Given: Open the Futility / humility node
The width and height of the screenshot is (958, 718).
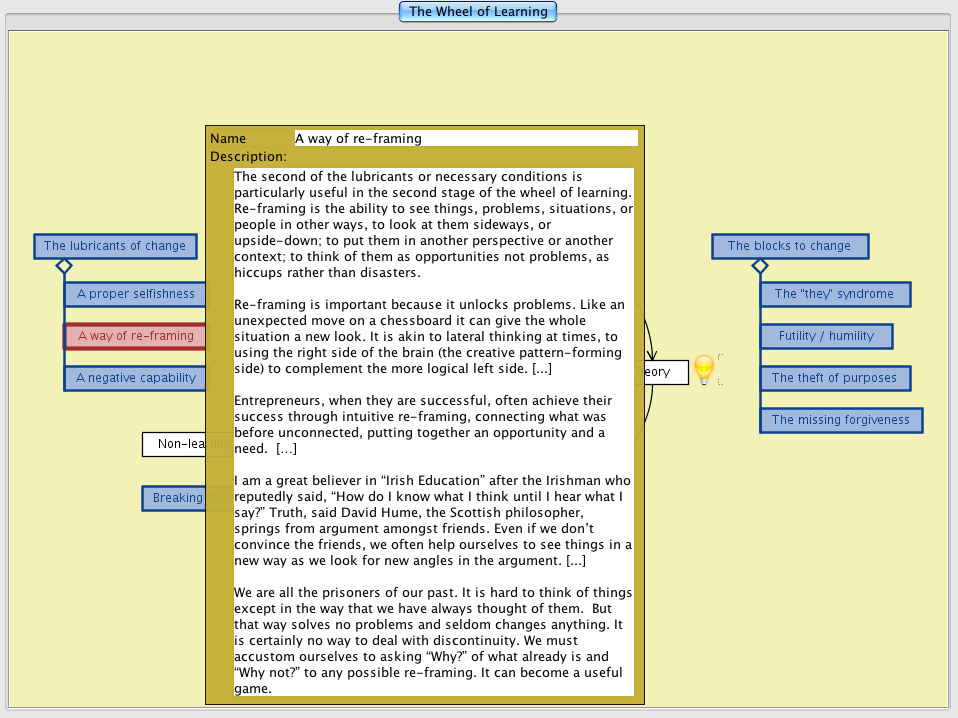Looking at the screenshot, I should point(826,336).
